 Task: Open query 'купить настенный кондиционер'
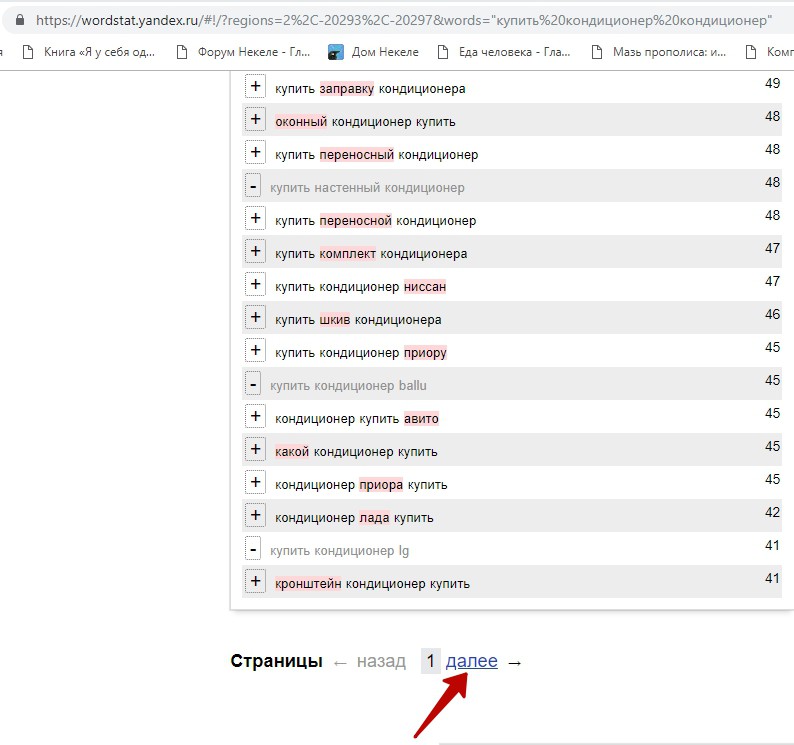coord(367,188)
